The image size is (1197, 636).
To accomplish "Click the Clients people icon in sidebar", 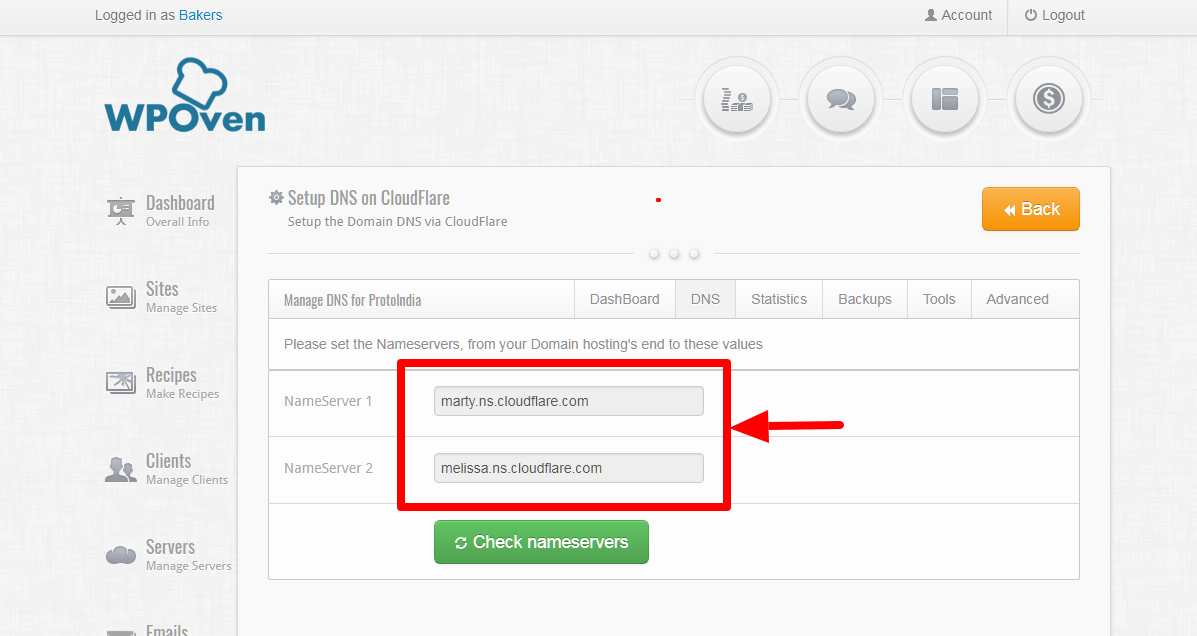I will pyautogui.click(x=121, y=469).
